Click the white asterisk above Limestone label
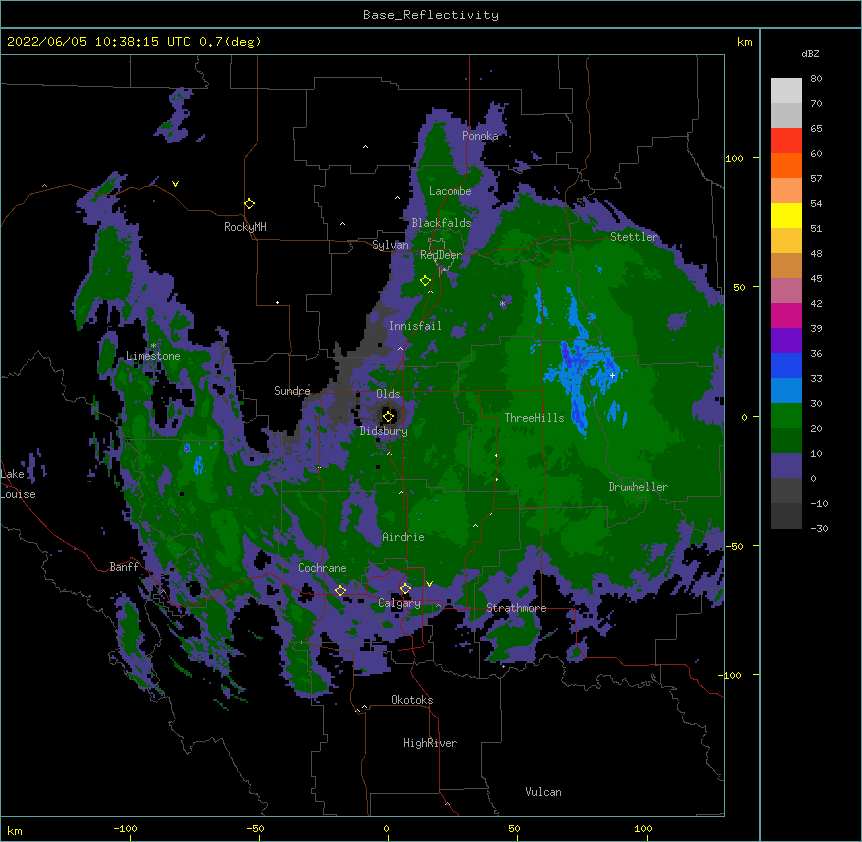Screen dimensions: 862x842 tap(154, 346)
